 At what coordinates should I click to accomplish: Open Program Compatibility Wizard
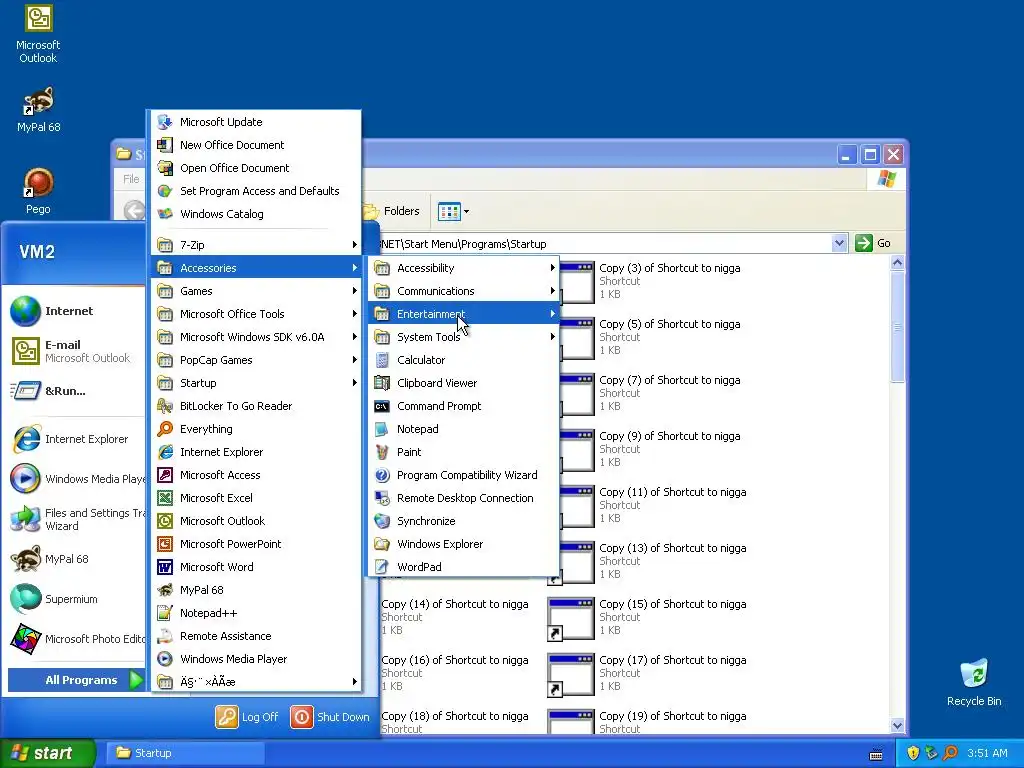(x=464, y=475)
